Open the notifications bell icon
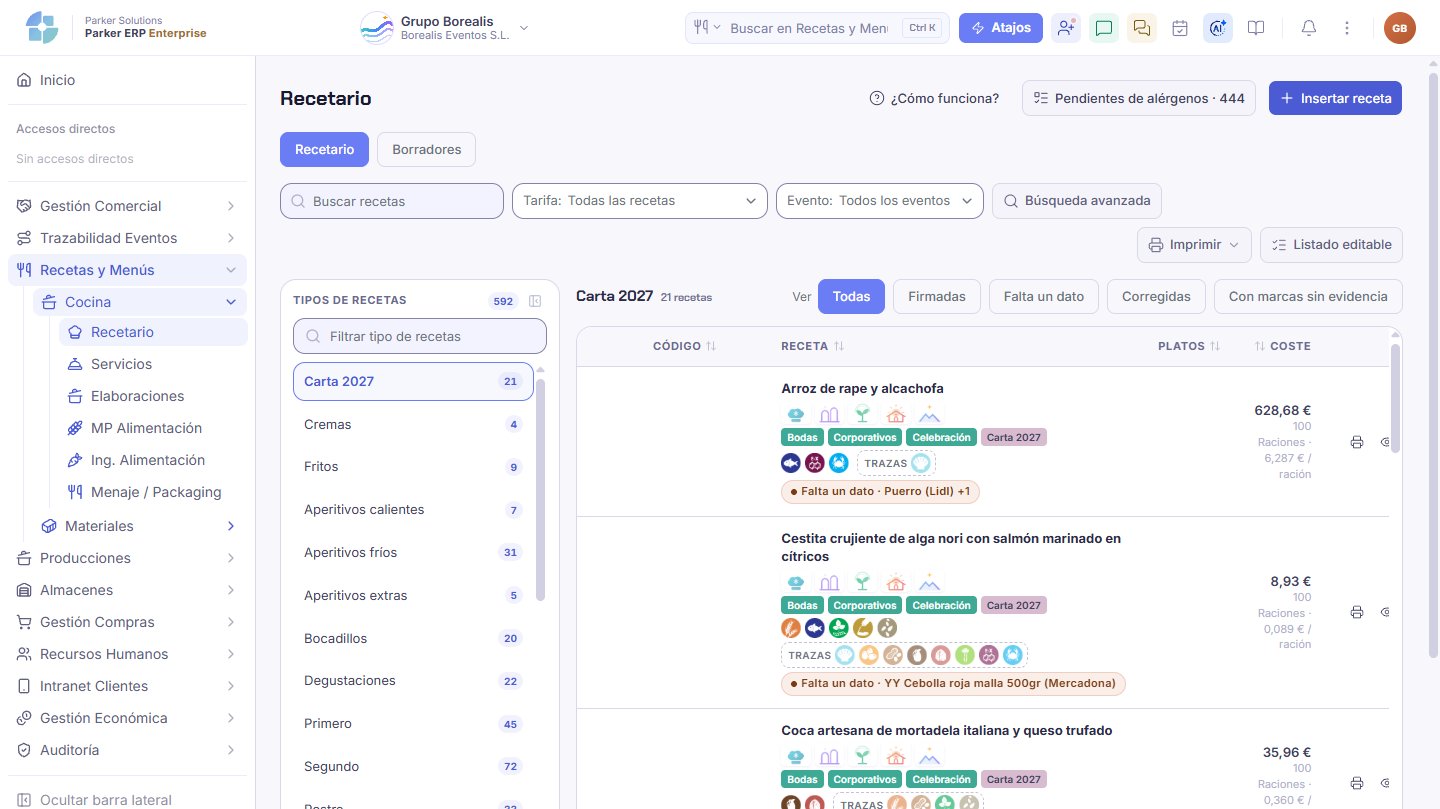This screenshot has width=1440, height=809. 1308,28
